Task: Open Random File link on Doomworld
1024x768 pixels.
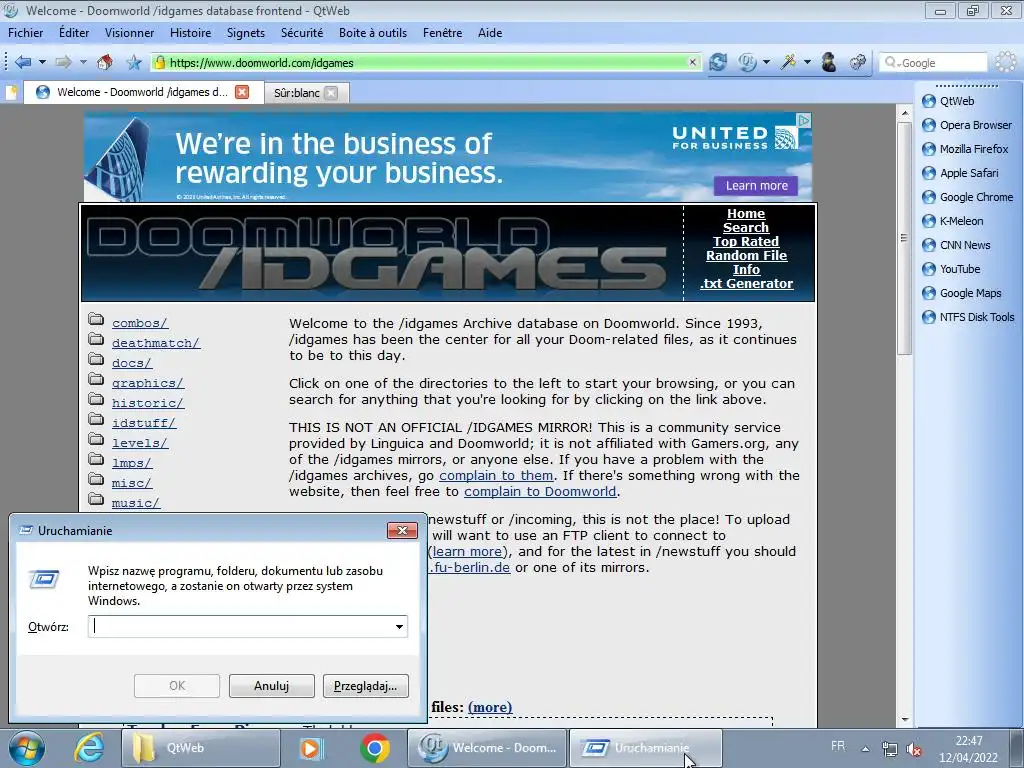Action: 746,255
